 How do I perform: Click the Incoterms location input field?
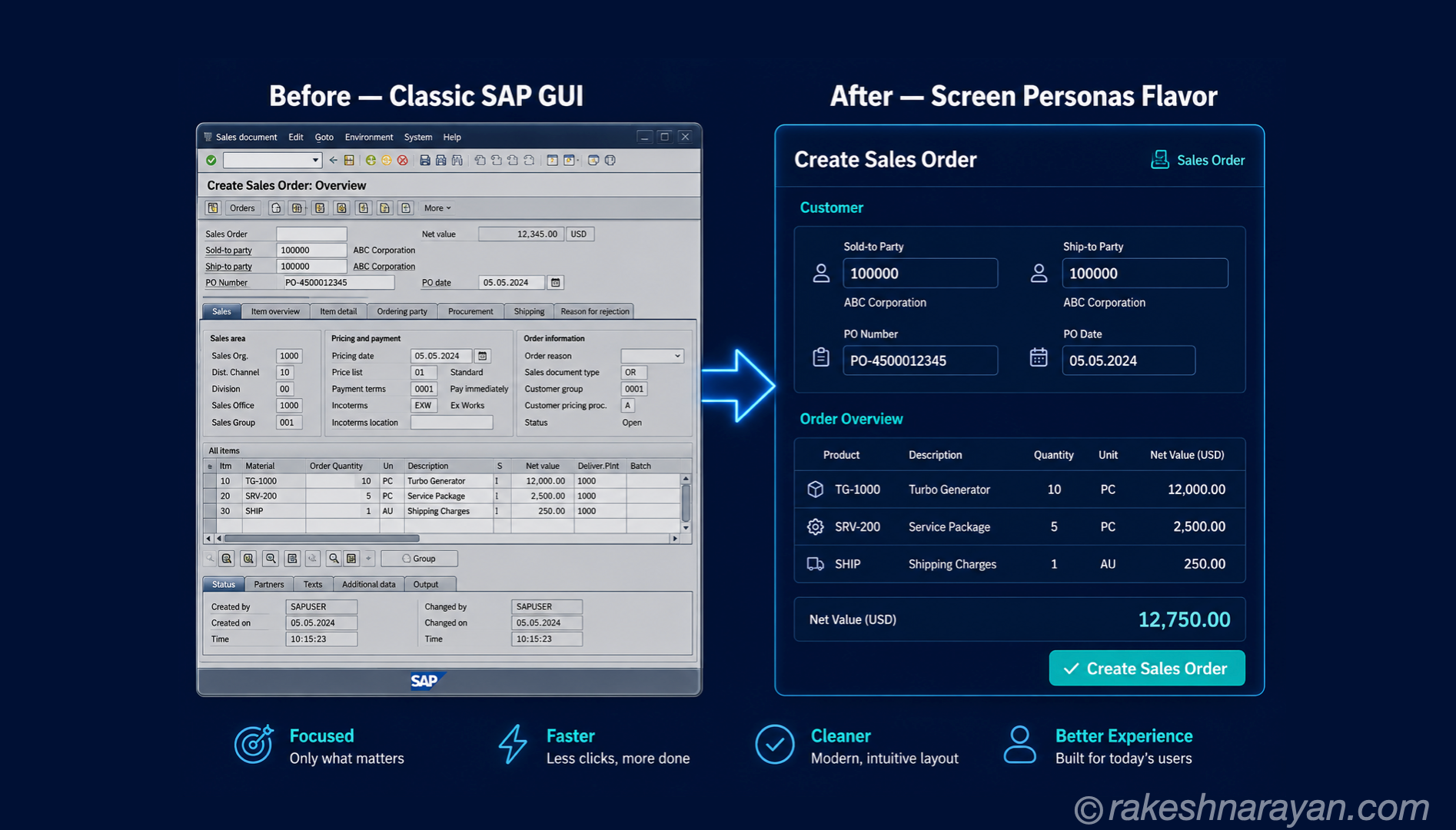[451, 422]
